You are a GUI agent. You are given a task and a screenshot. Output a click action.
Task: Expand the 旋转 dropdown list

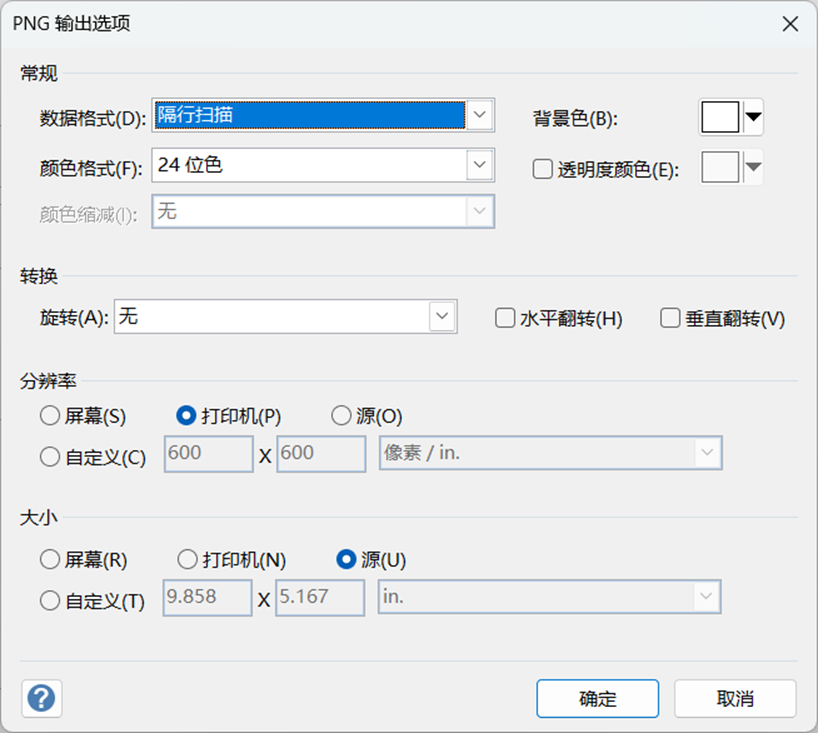click(442, 317)
